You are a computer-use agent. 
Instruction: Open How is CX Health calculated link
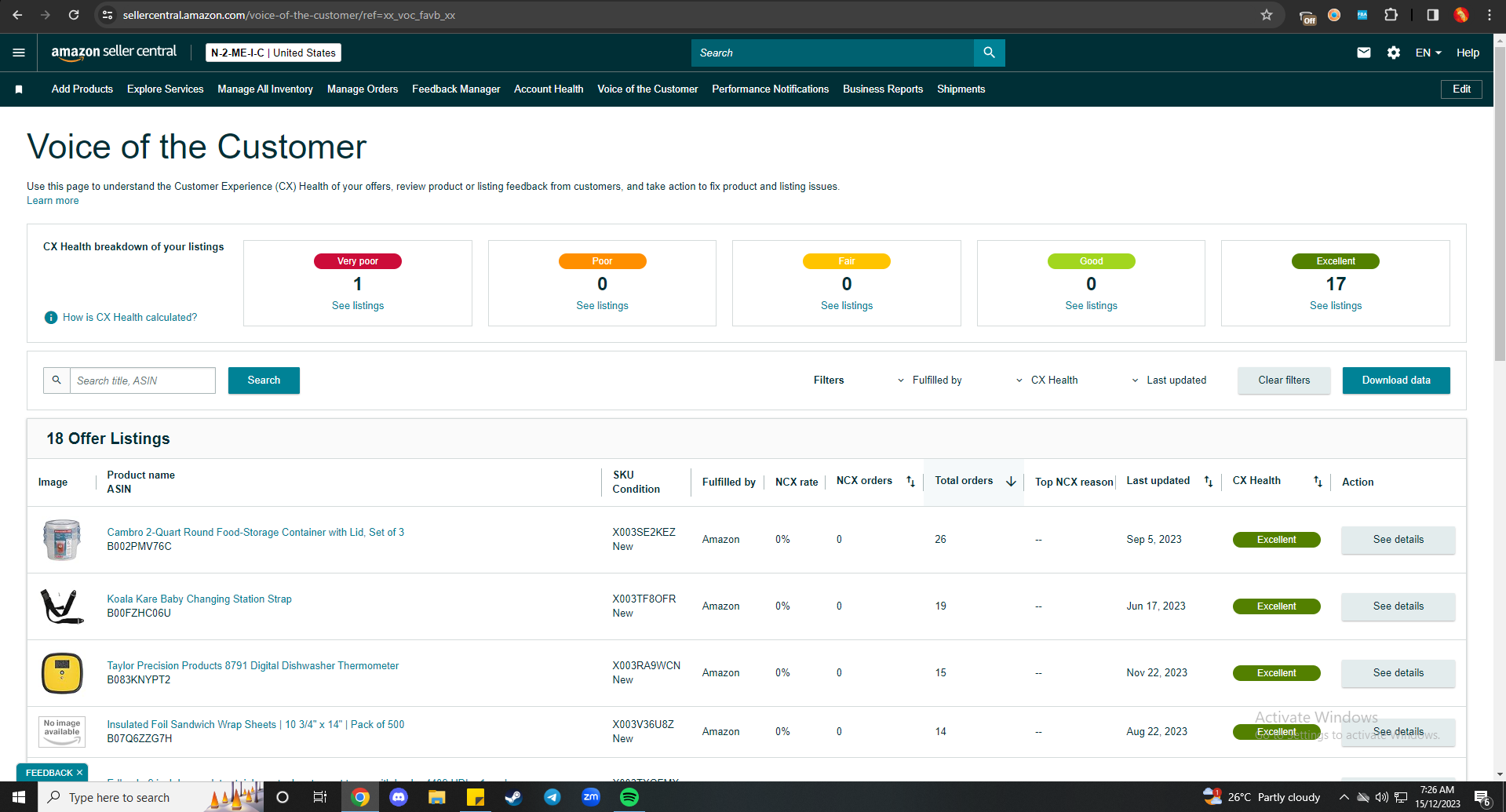[x=130, y=318]
